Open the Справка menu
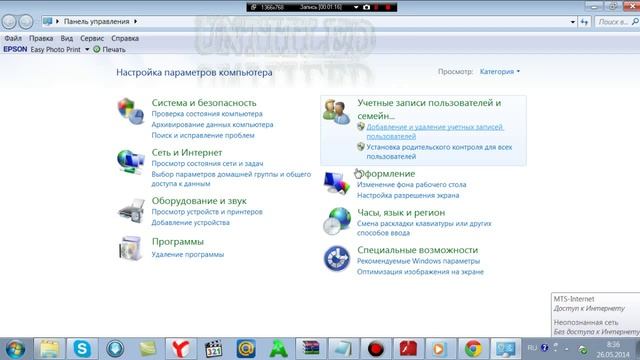This screenshot has width=640, height=360. point(125,38)
